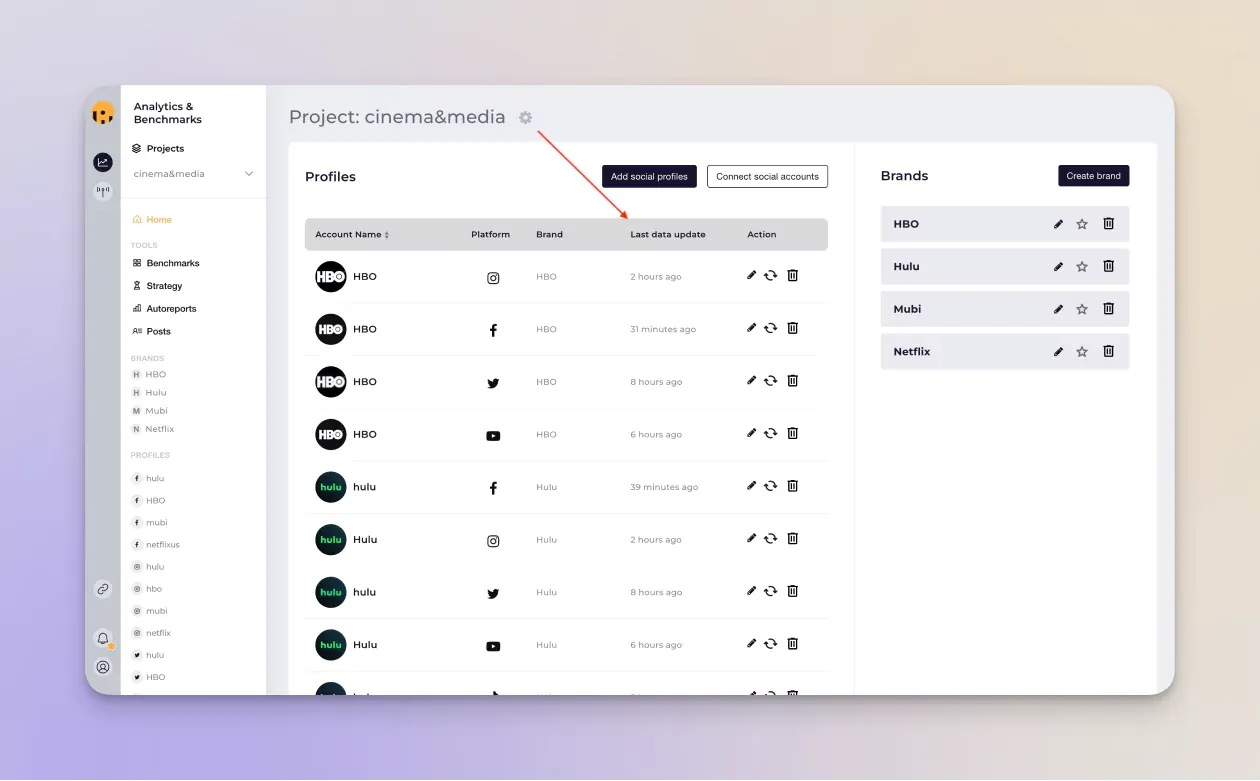Click the link icon in the left rail
Image resolution: width=1260 pixels, height=781 pixels.
tap(103, 590)
